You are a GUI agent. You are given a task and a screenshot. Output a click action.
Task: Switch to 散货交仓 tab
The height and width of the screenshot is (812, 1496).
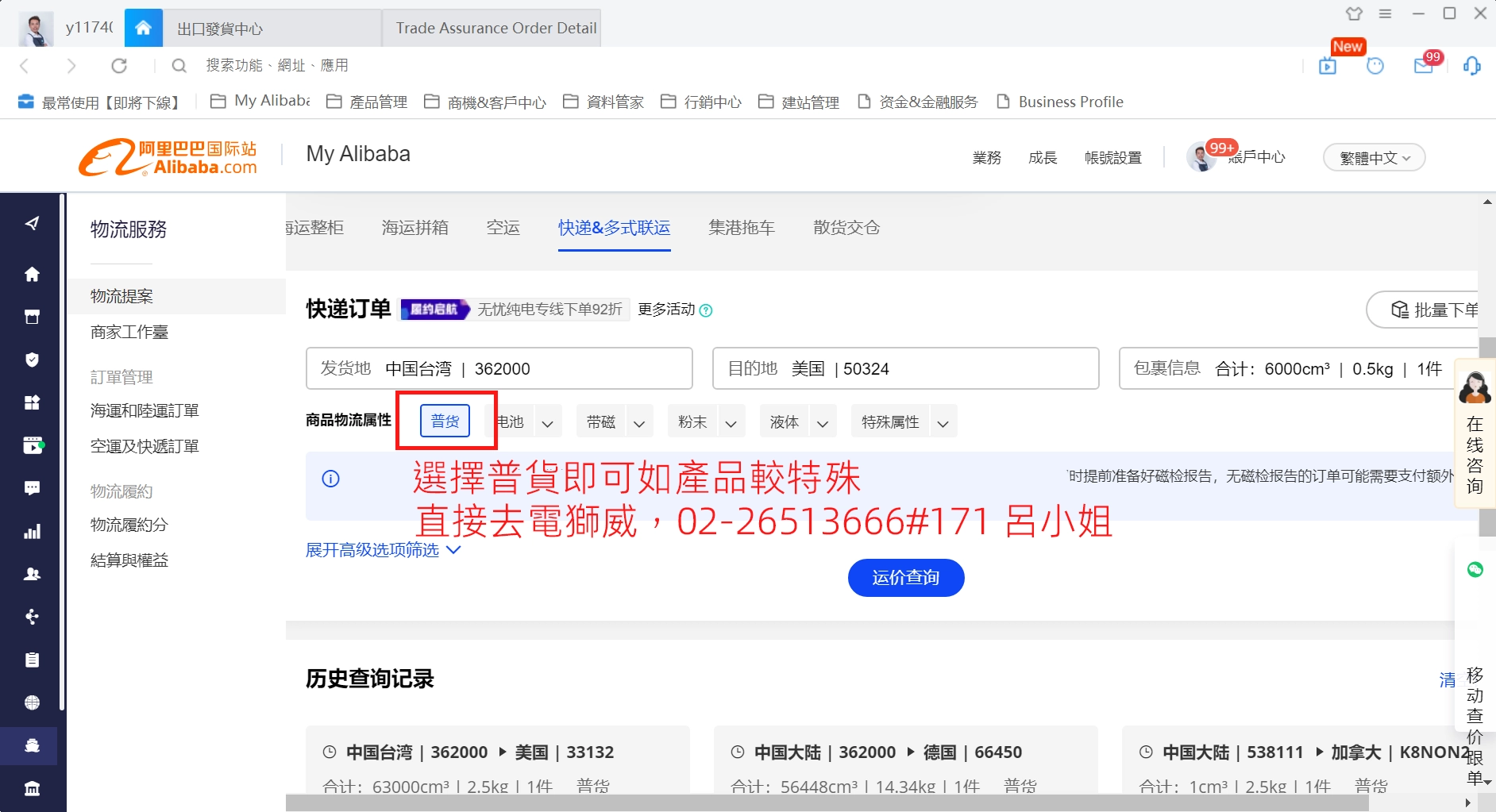click(846, 228)
